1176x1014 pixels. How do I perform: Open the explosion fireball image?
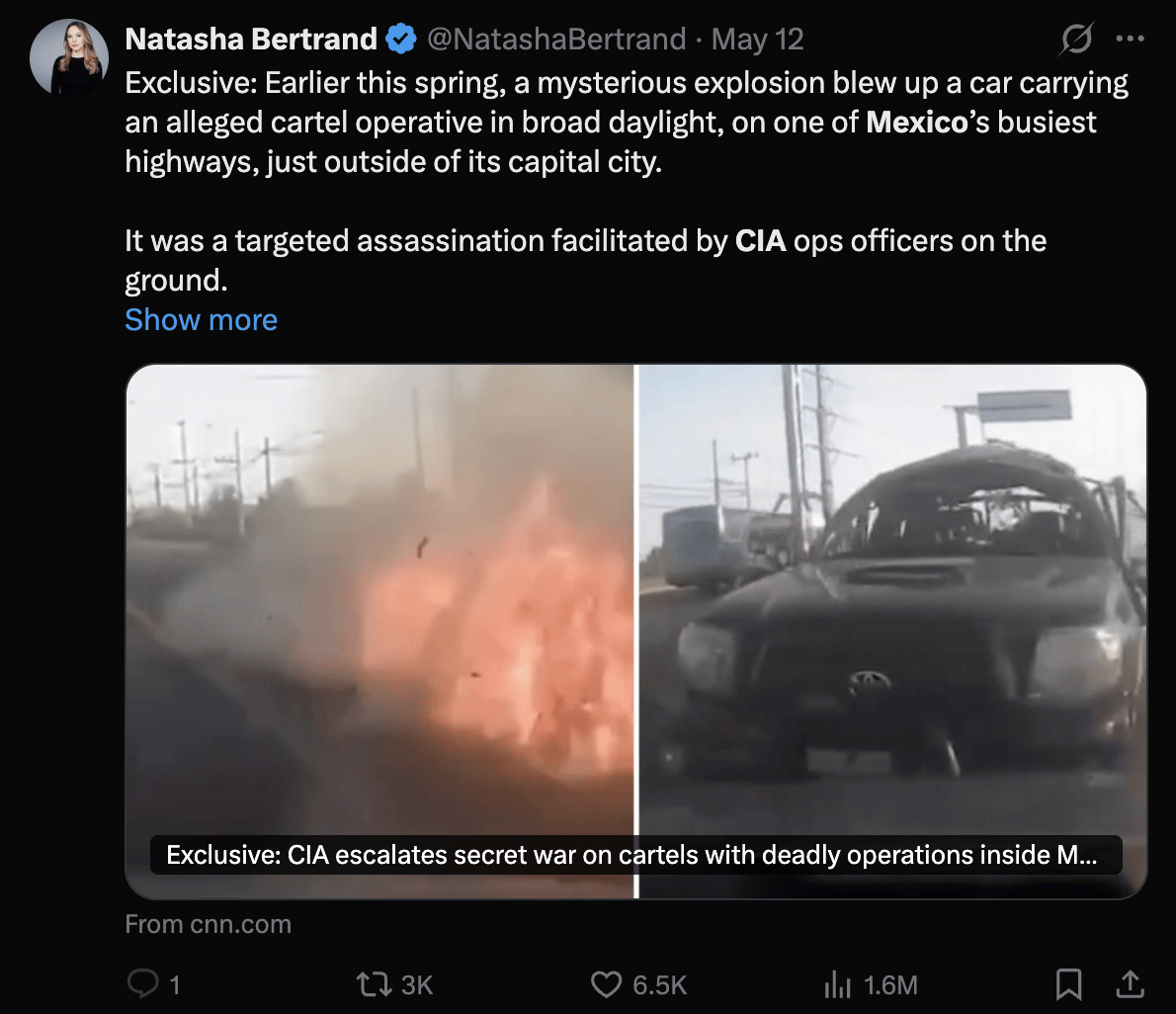pos(379,631)
